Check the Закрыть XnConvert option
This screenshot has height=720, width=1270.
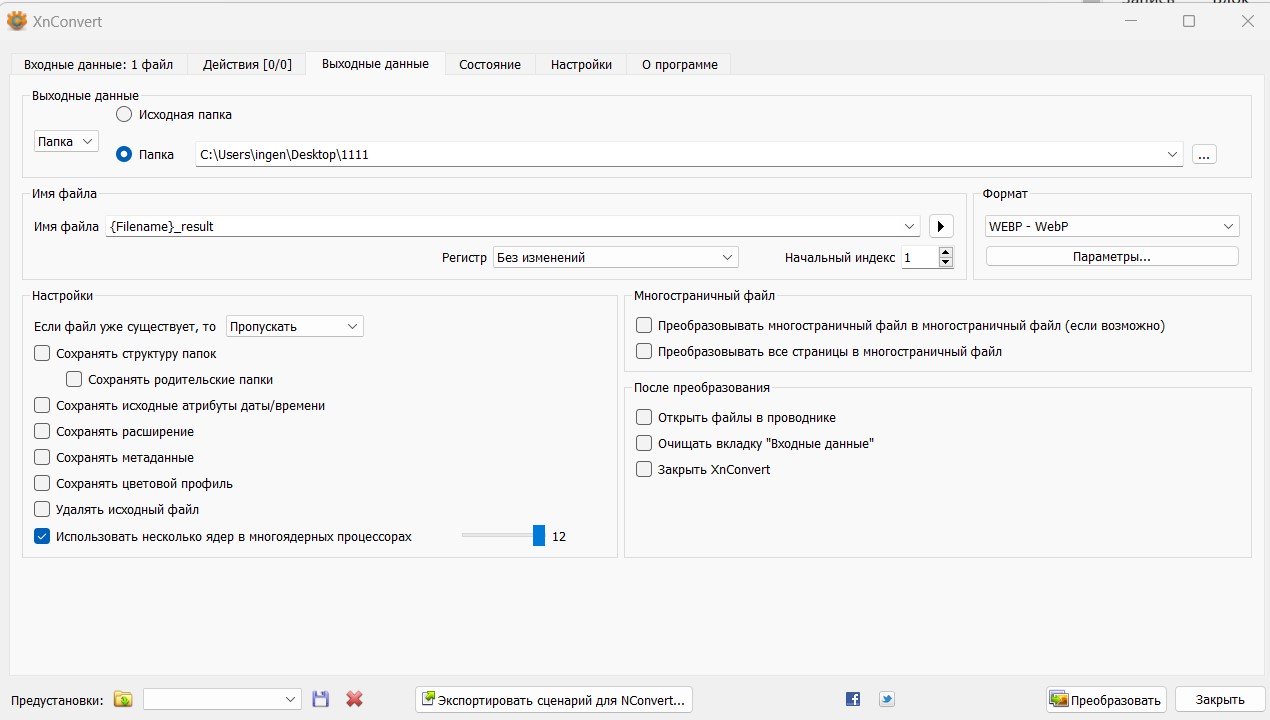(644, 469)
